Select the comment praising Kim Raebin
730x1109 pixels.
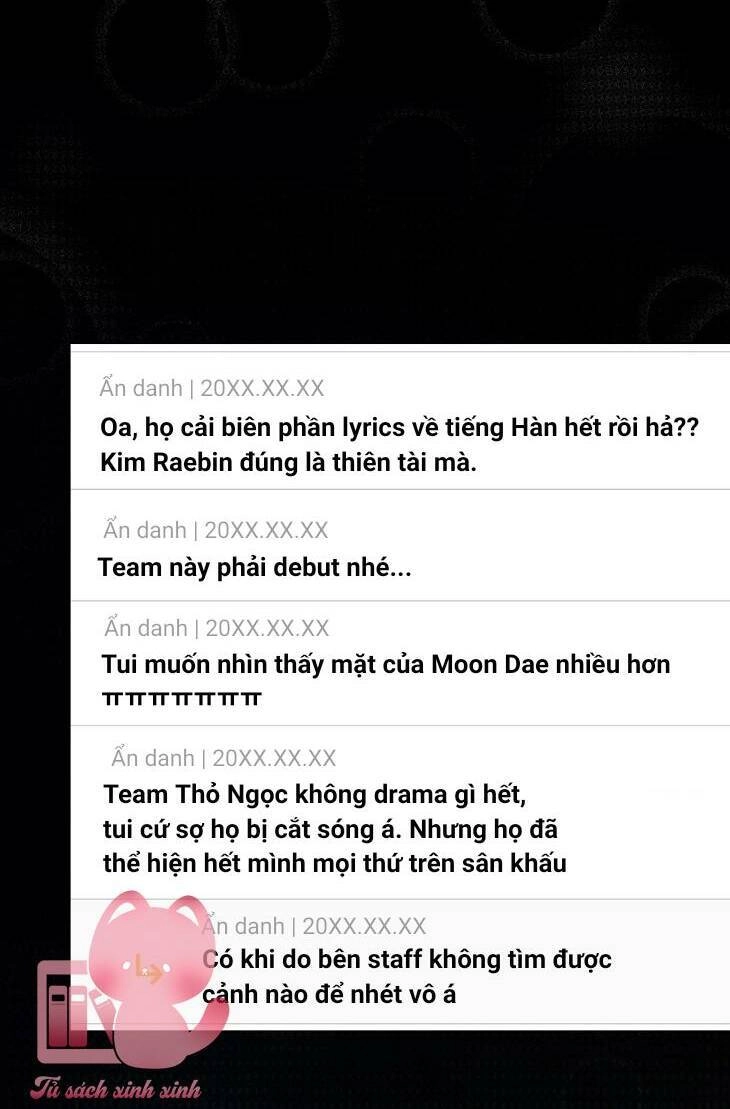pyautogui.click(x=400, y=419)
